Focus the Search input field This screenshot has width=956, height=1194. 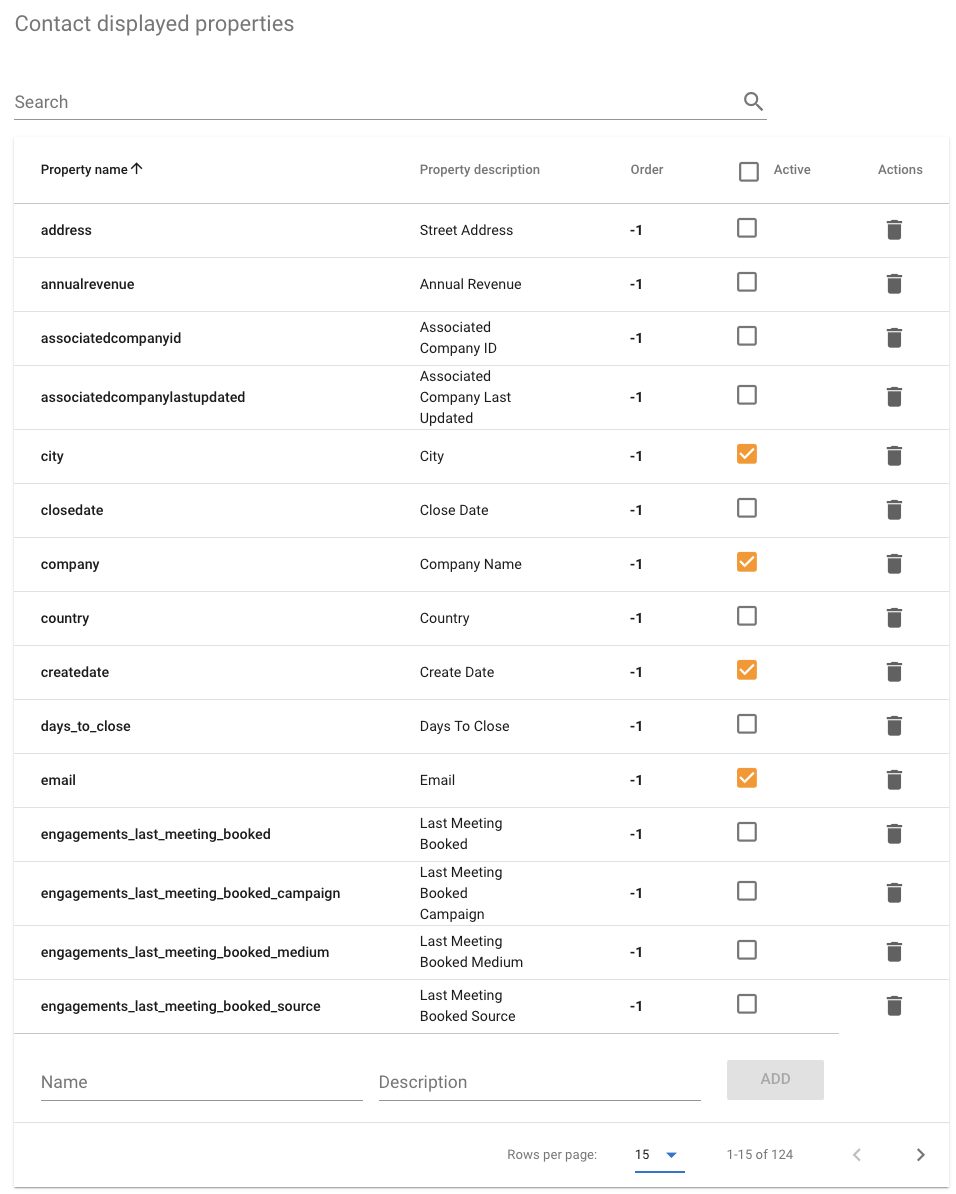[375, 102]
